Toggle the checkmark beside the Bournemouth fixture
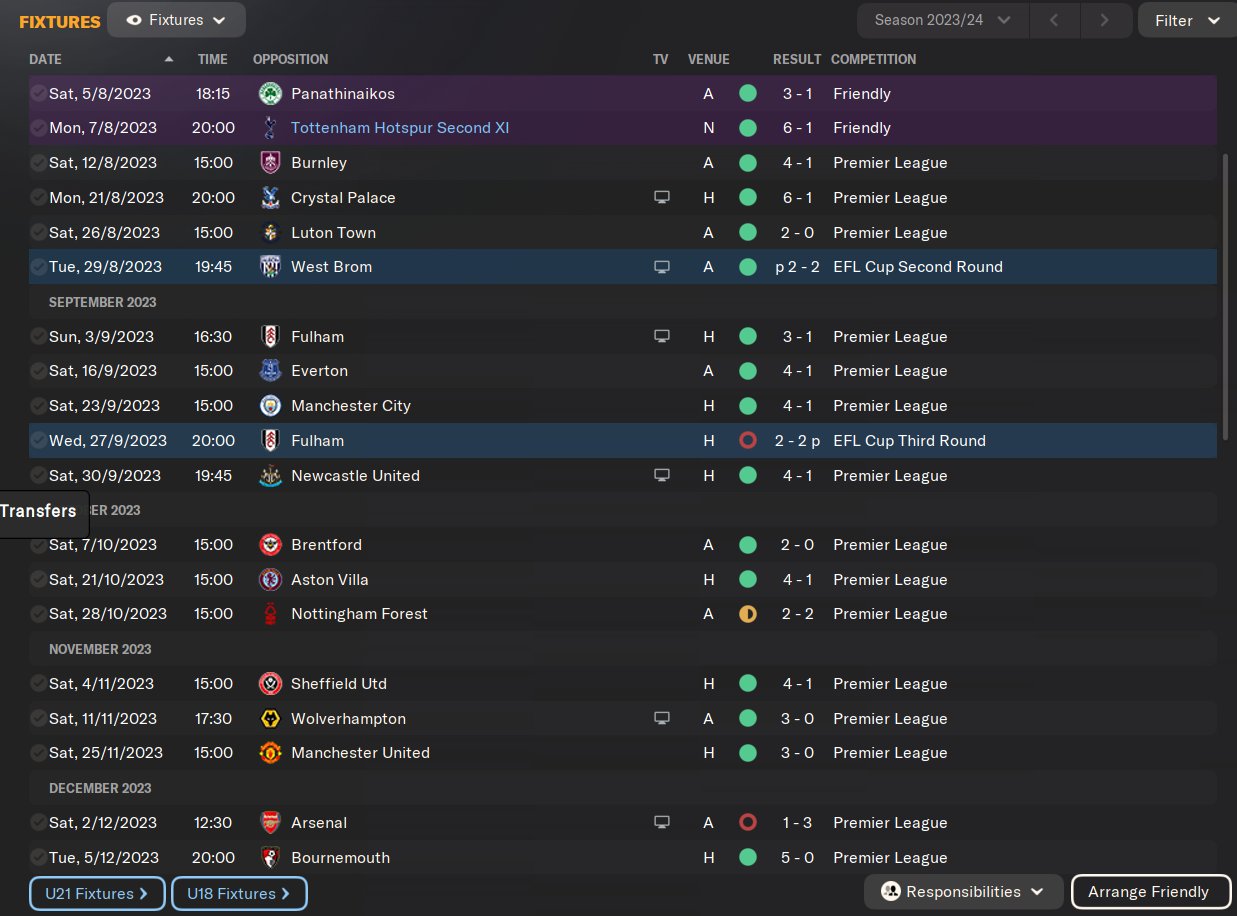 [x=38, y=858]
